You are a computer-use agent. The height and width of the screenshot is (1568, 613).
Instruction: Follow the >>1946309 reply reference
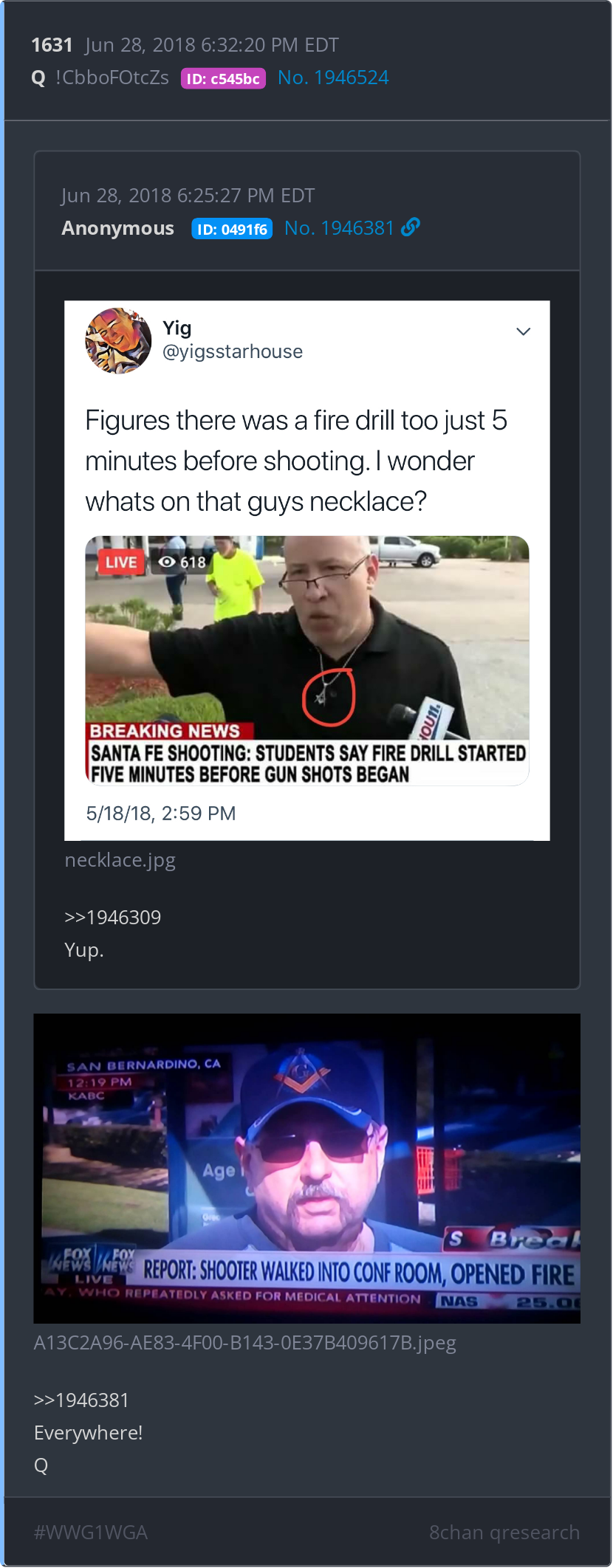pyautogui.click(x=113, y=917)
